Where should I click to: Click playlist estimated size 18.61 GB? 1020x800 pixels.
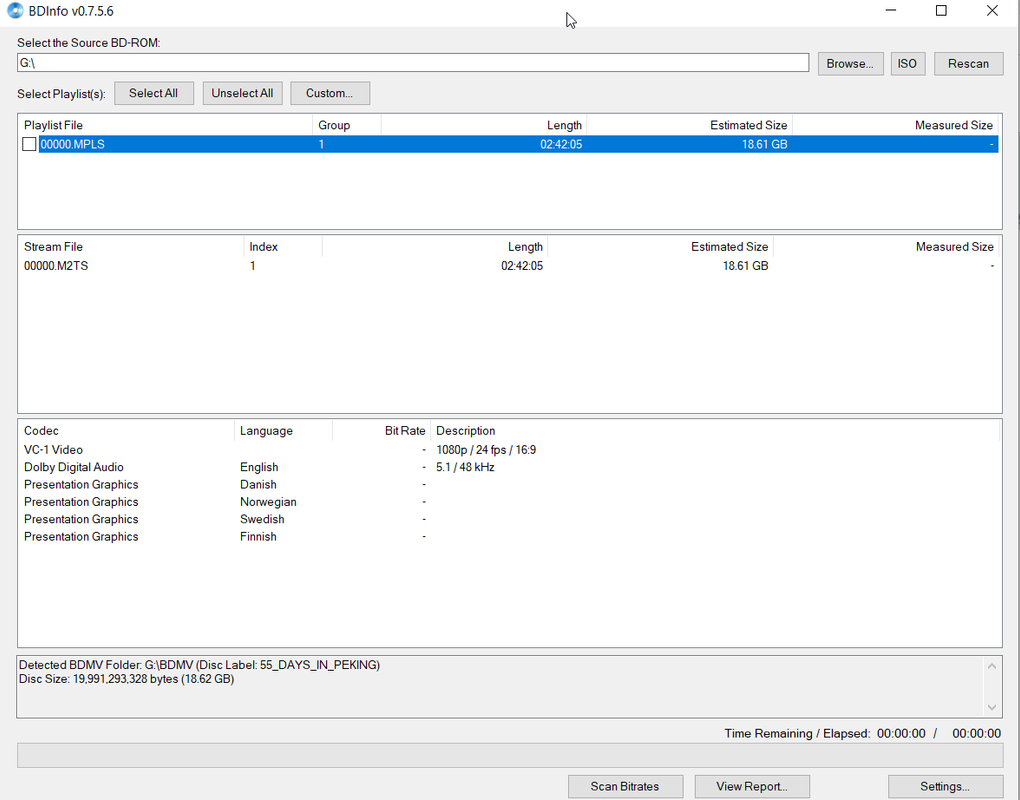pos(764,144)
